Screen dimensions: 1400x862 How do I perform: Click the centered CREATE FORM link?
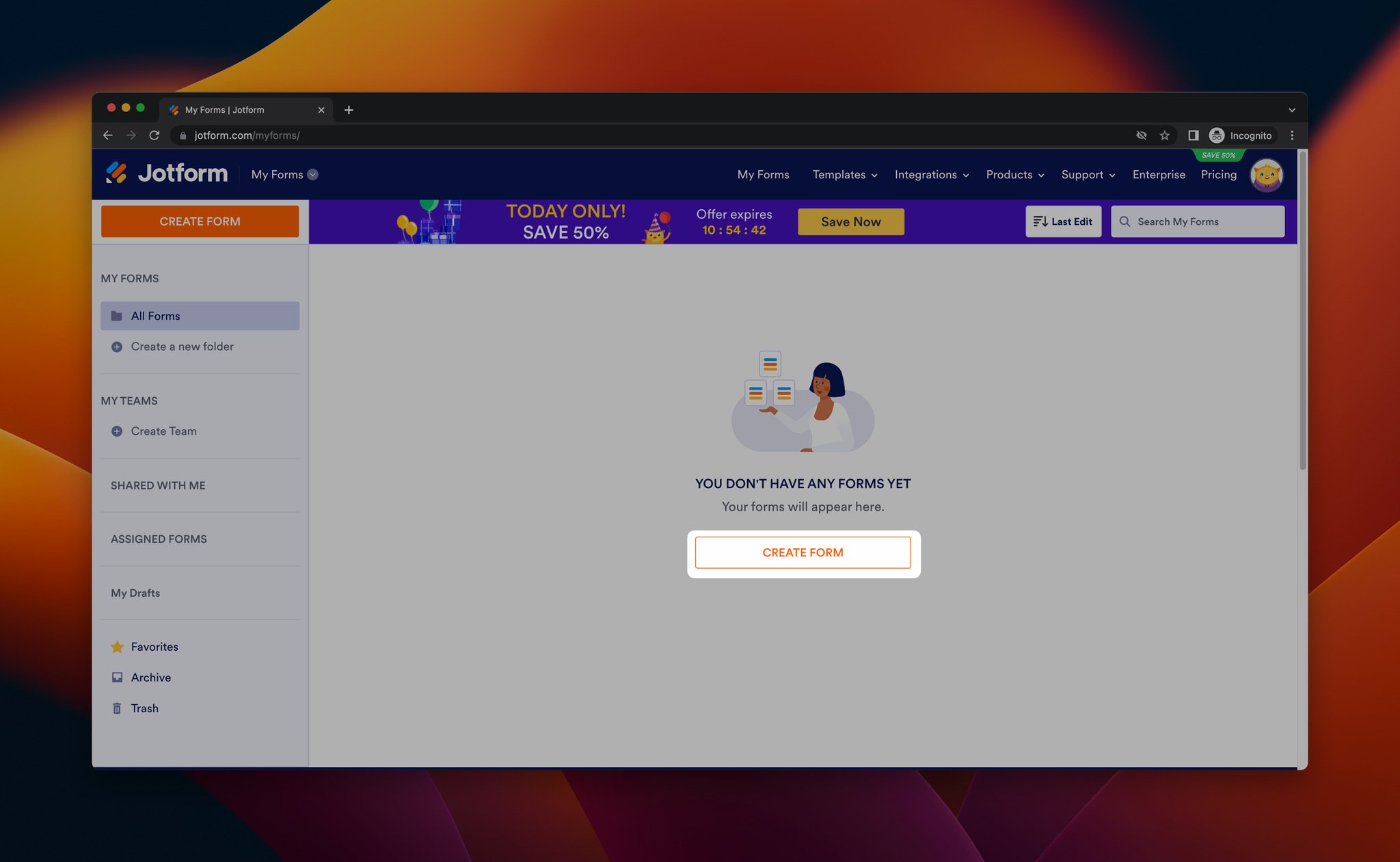pos(802,552)
